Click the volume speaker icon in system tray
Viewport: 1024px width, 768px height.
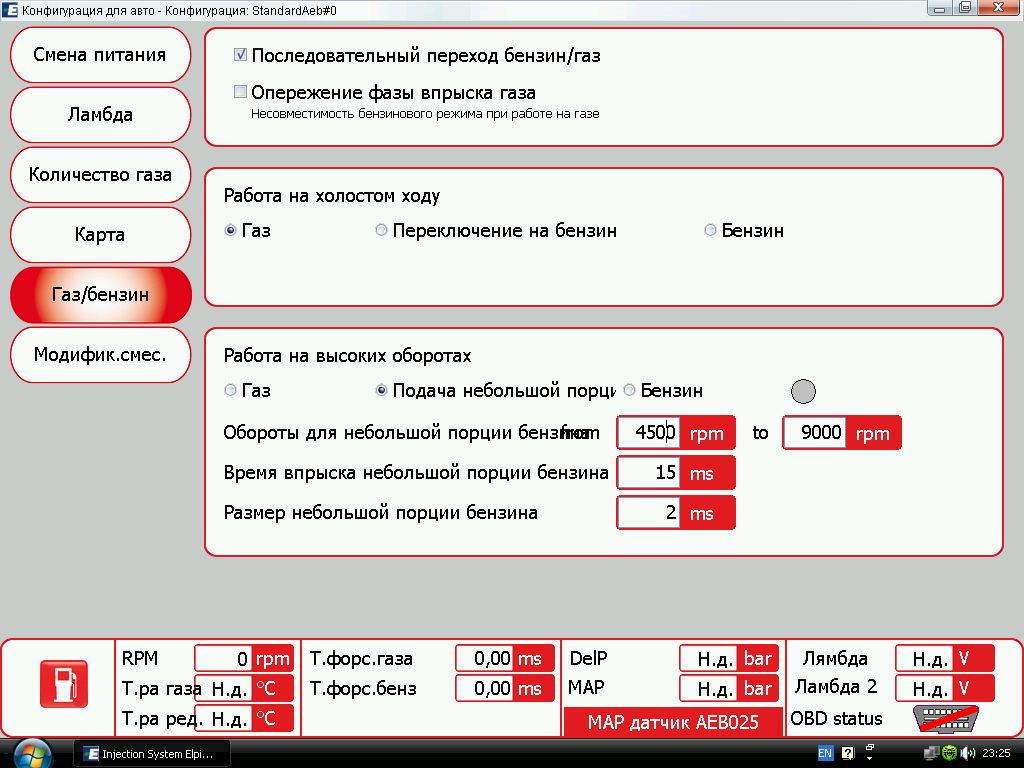967,753
